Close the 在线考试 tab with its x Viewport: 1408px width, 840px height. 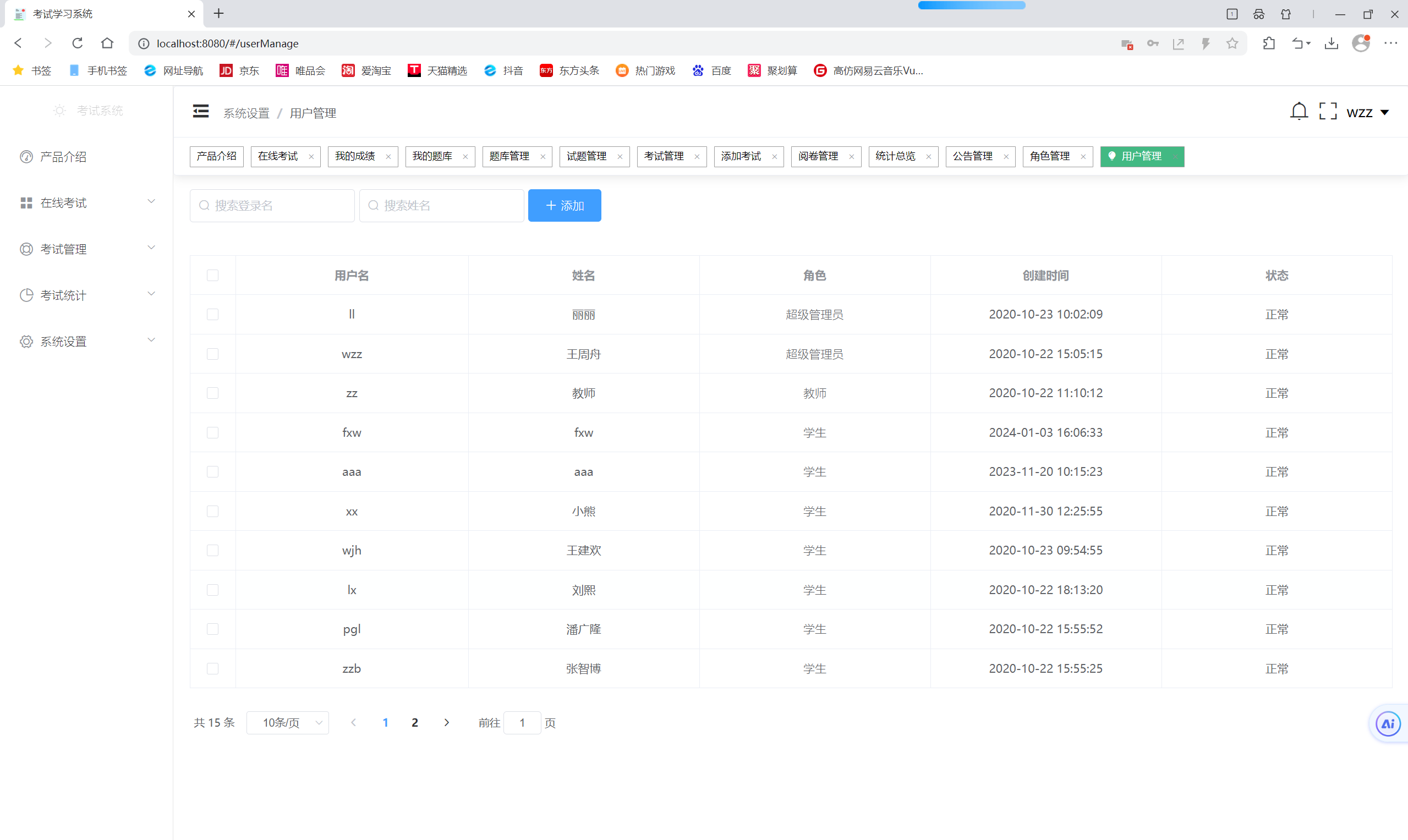coord(311,157)
